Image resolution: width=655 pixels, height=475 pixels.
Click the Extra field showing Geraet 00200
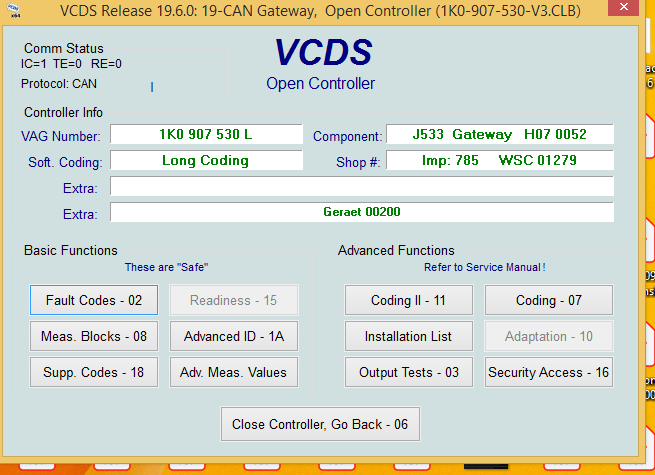point(362,212)
